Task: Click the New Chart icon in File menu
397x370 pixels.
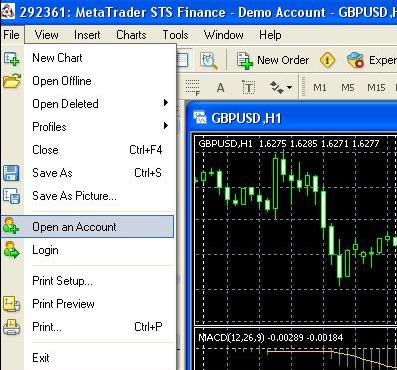Action: [12, 58]
